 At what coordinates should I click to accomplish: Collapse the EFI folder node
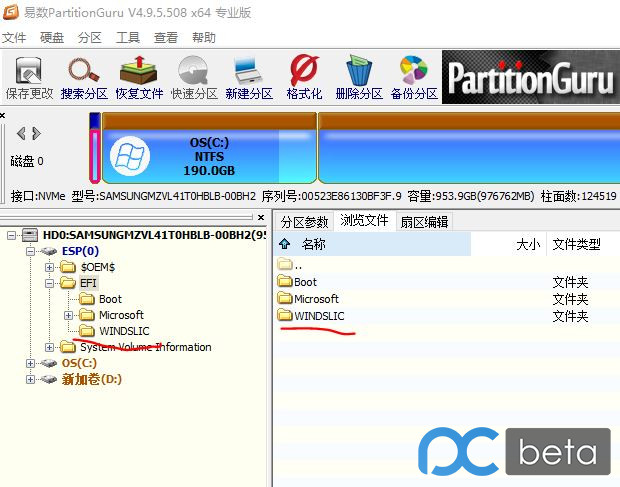click(x=49, y=283)
